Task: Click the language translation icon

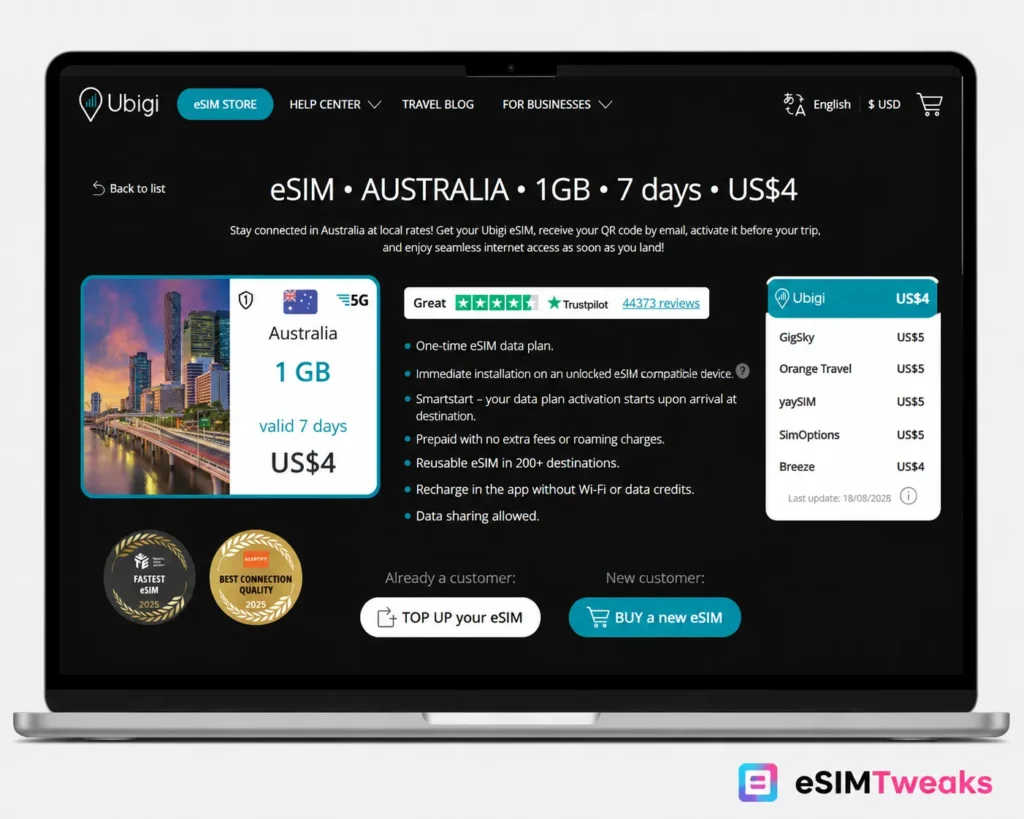Action: [x=794, y=104]
